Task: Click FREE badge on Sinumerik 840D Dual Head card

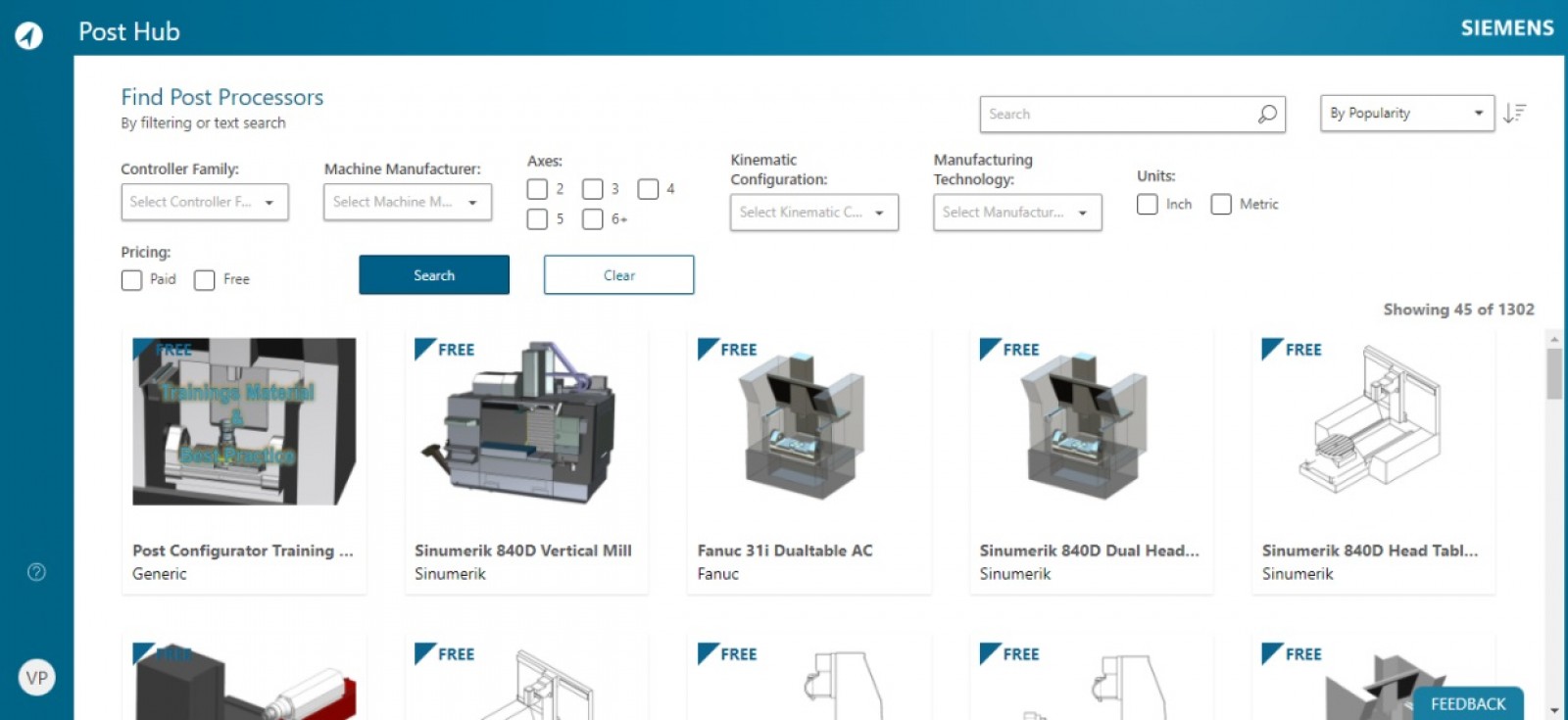Action: click(x=1009, y=350)
